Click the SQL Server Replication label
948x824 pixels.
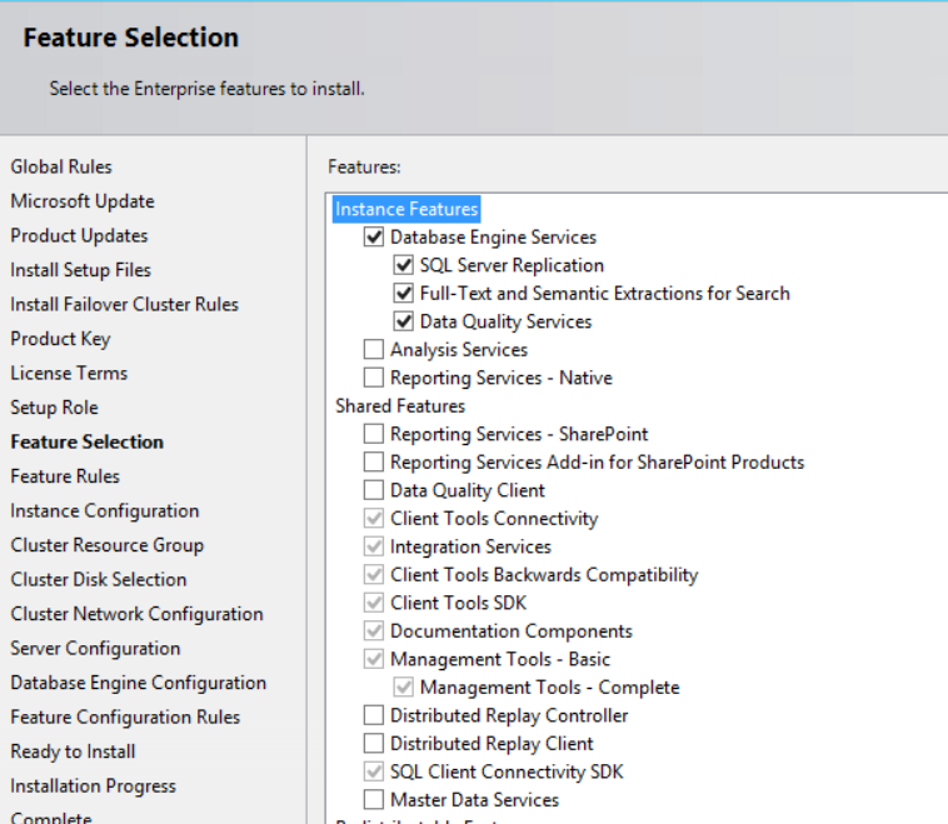tap(511, 265)
